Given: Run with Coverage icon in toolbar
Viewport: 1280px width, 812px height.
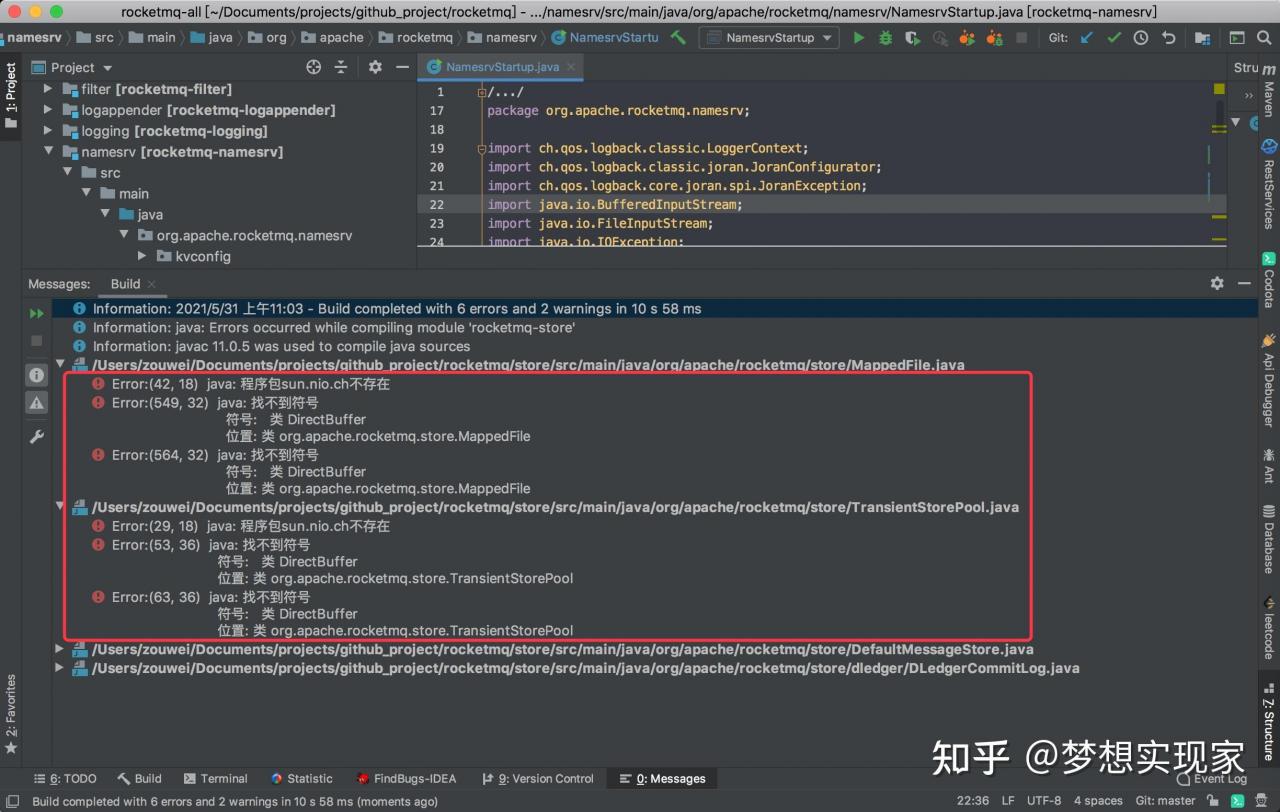Looking at the screenshot, I should [913, 37].
